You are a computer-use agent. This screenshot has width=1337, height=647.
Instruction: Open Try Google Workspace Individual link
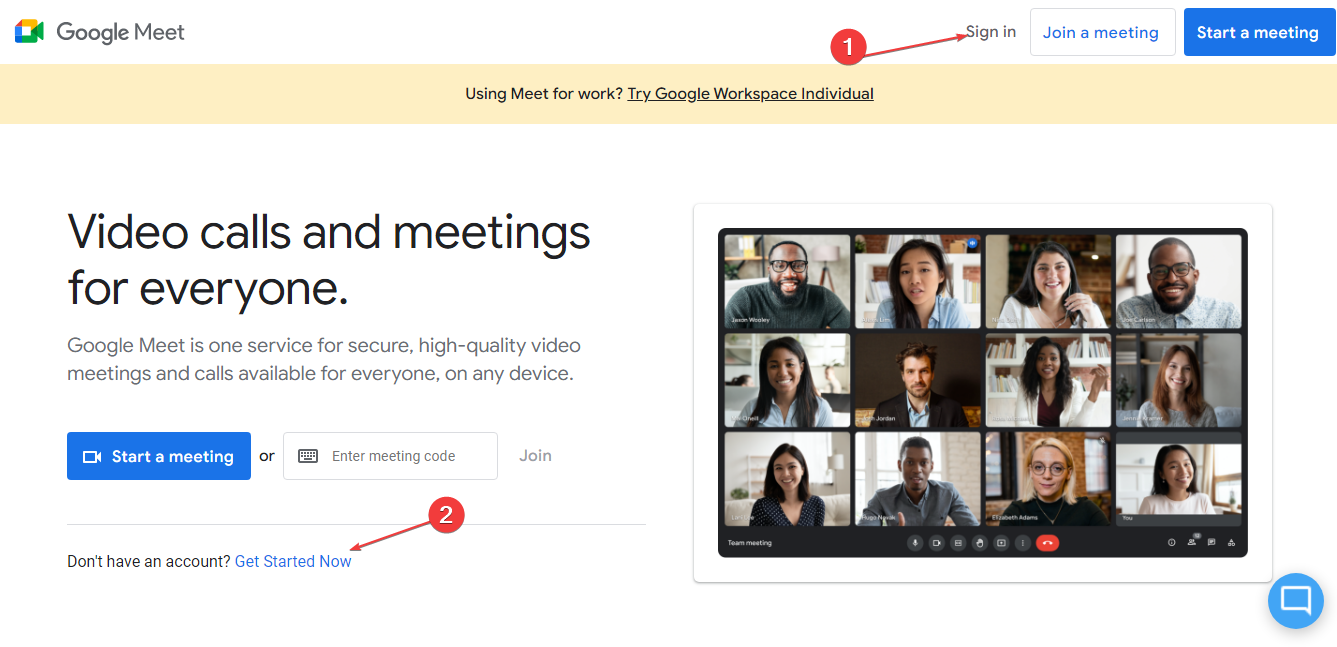click(750, 93)
